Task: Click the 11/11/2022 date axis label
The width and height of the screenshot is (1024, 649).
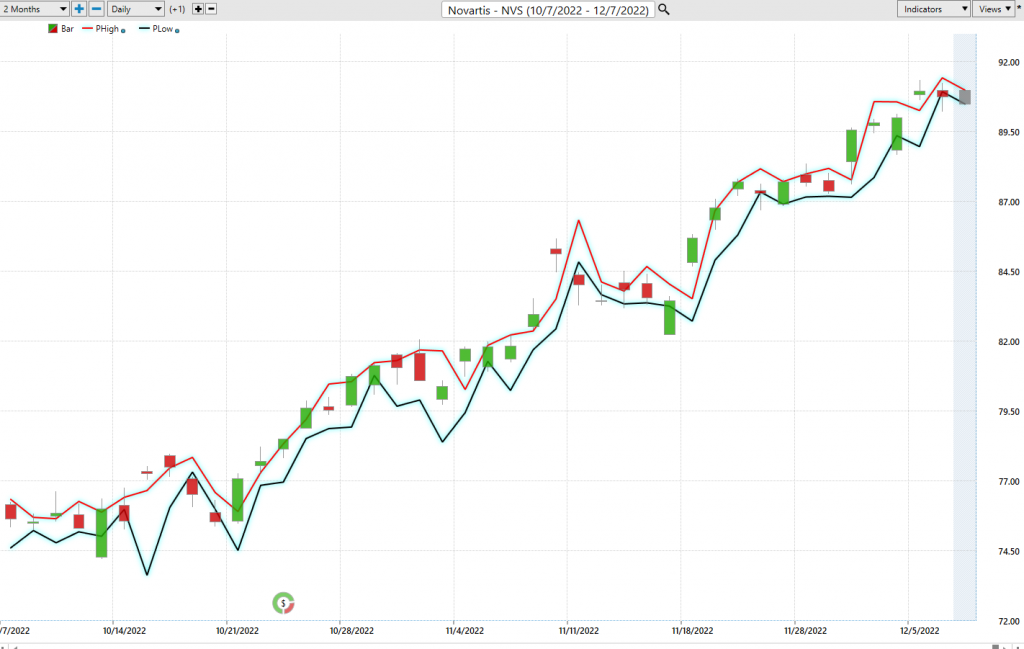Action: point(579,631)
